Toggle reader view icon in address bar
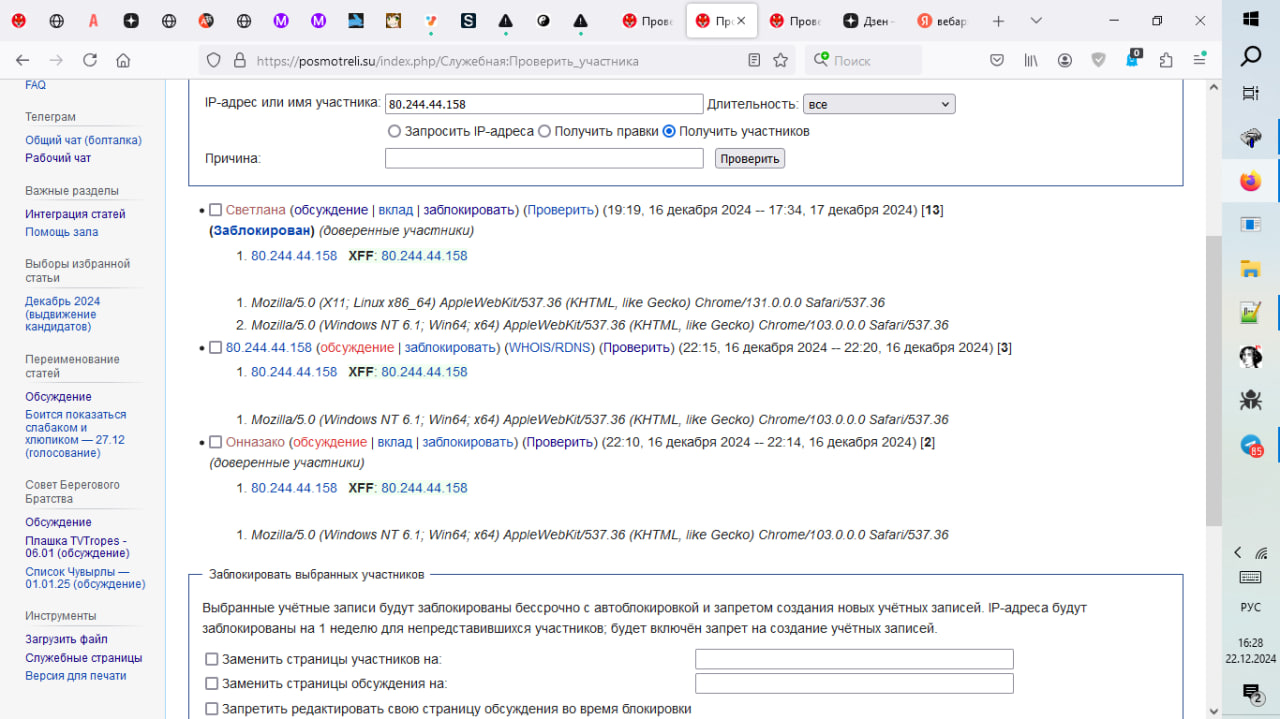 pyautogui.click(x=754, y=60)
